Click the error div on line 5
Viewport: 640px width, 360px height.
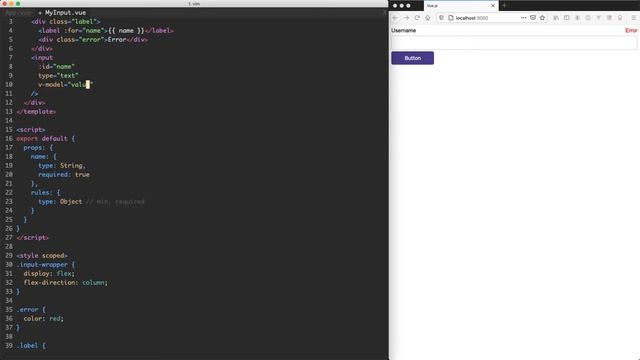pyautogui.click(x=93, y=40)
